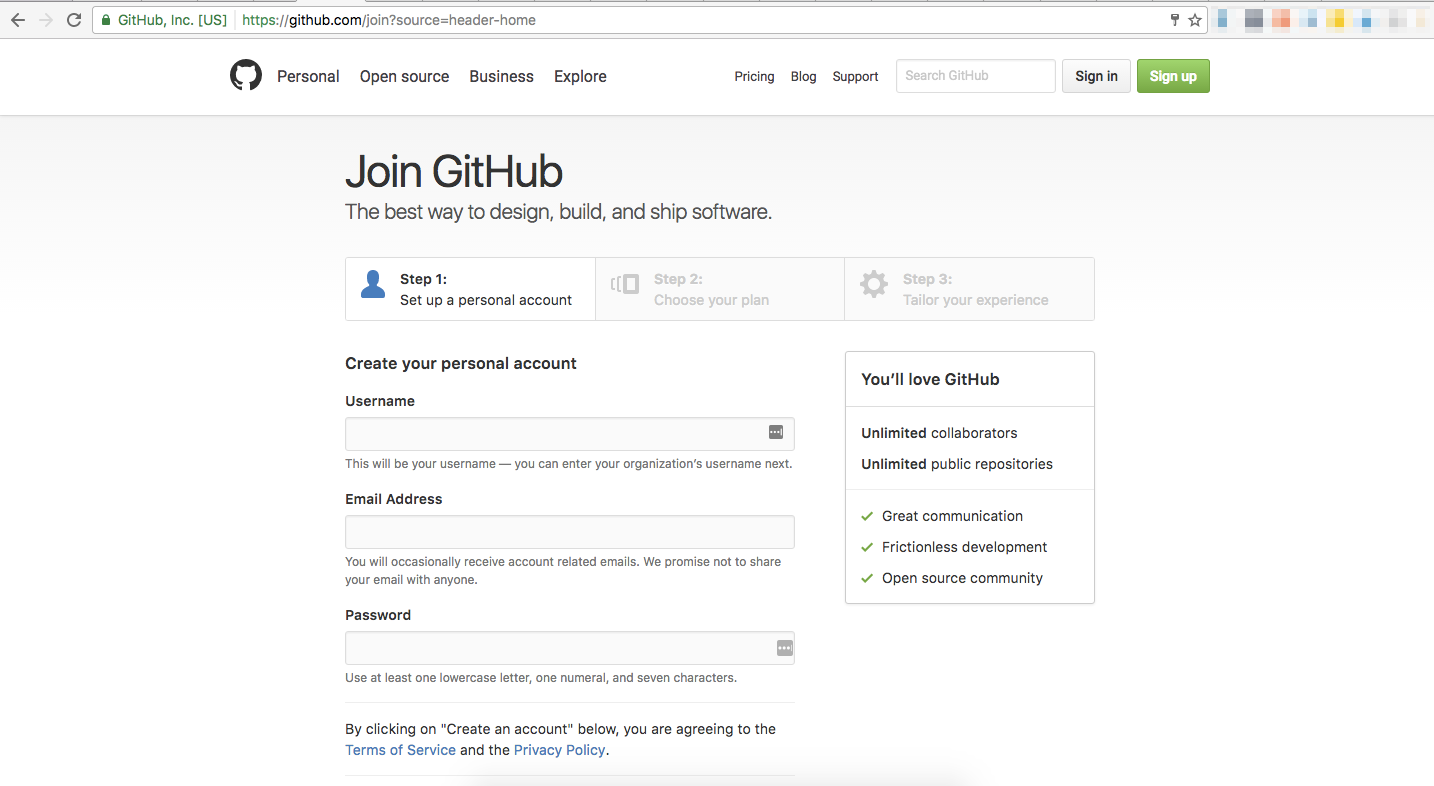
Task: Click the green padlock security icon
Action: click(106, 20)
